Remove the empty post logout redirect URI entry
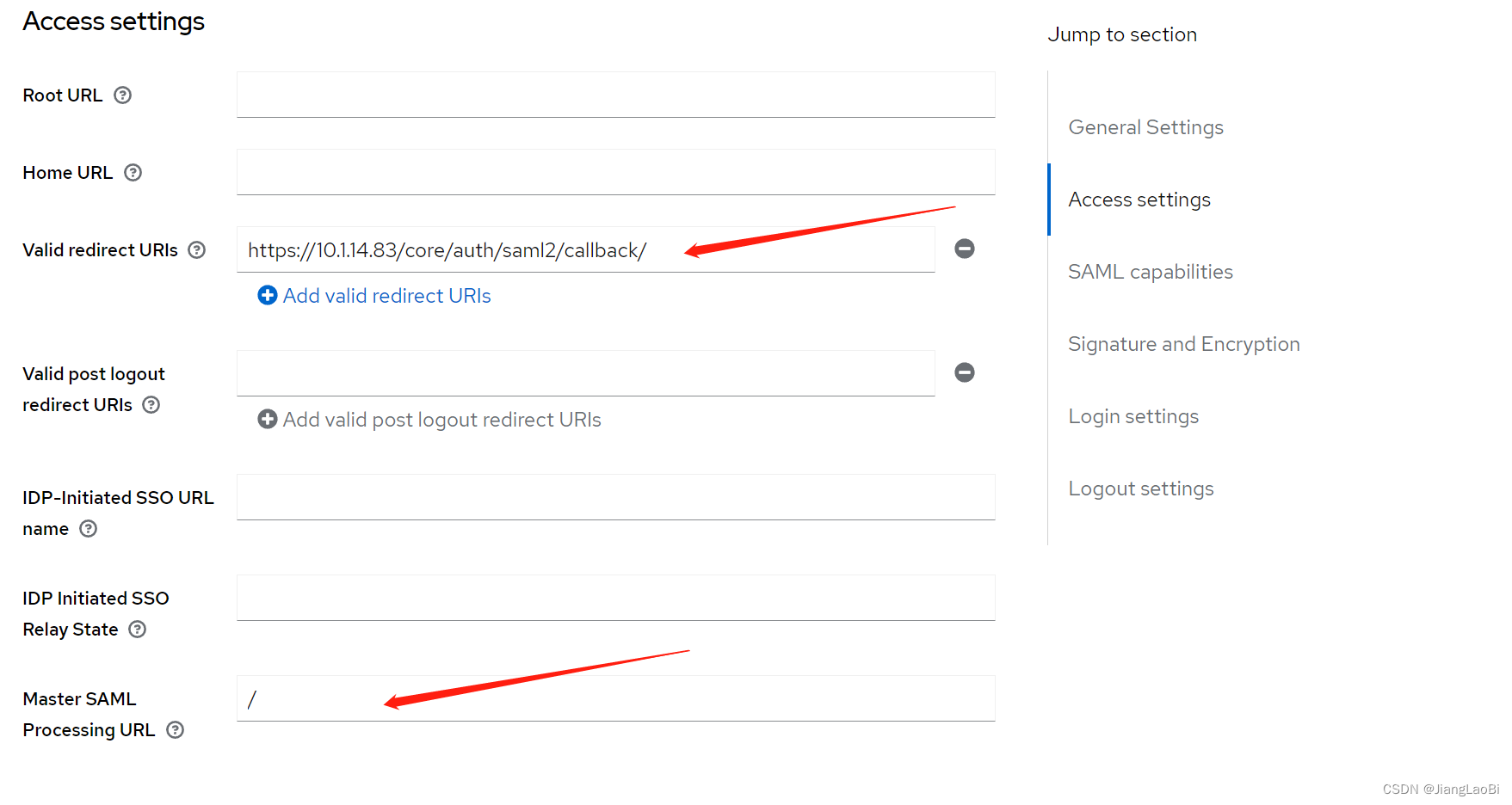This screenshot has height=805, width=1512. [965, 372]
